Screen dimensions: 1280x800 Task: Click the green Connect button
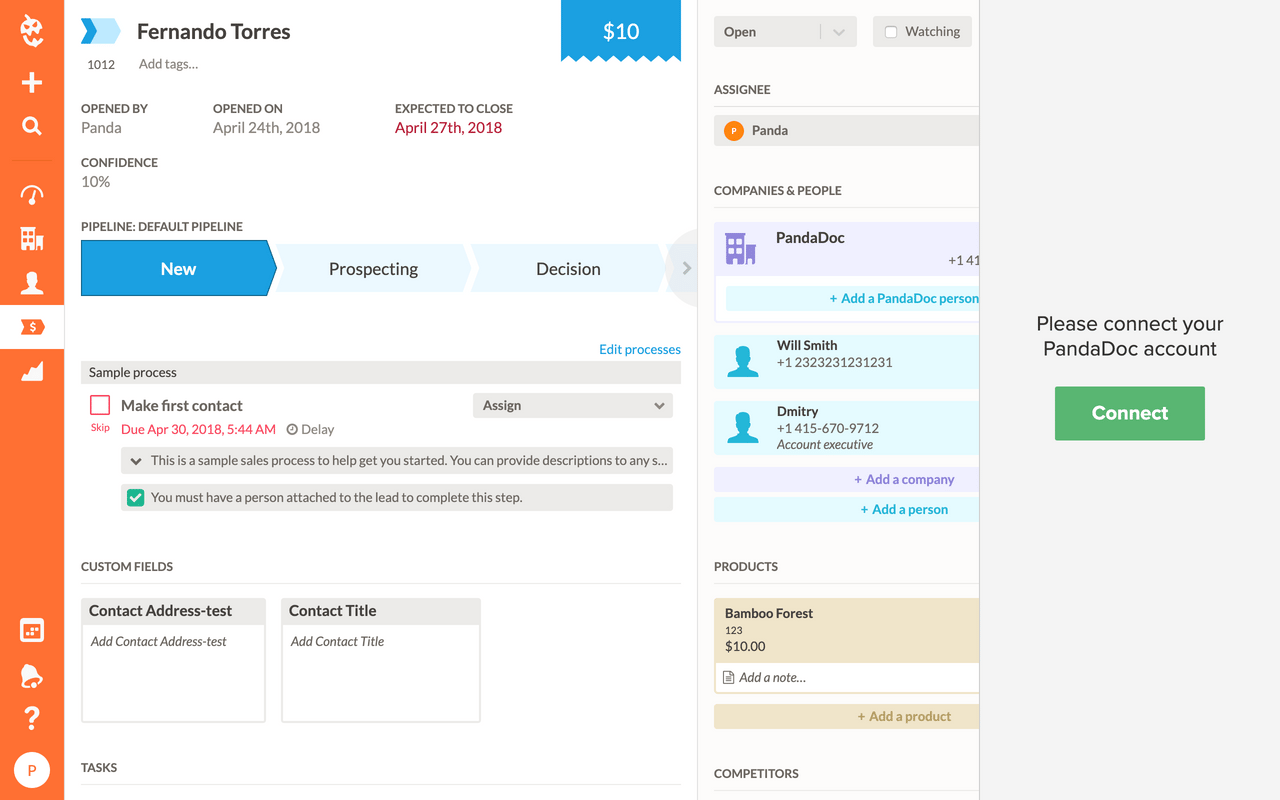(1130, 413)
